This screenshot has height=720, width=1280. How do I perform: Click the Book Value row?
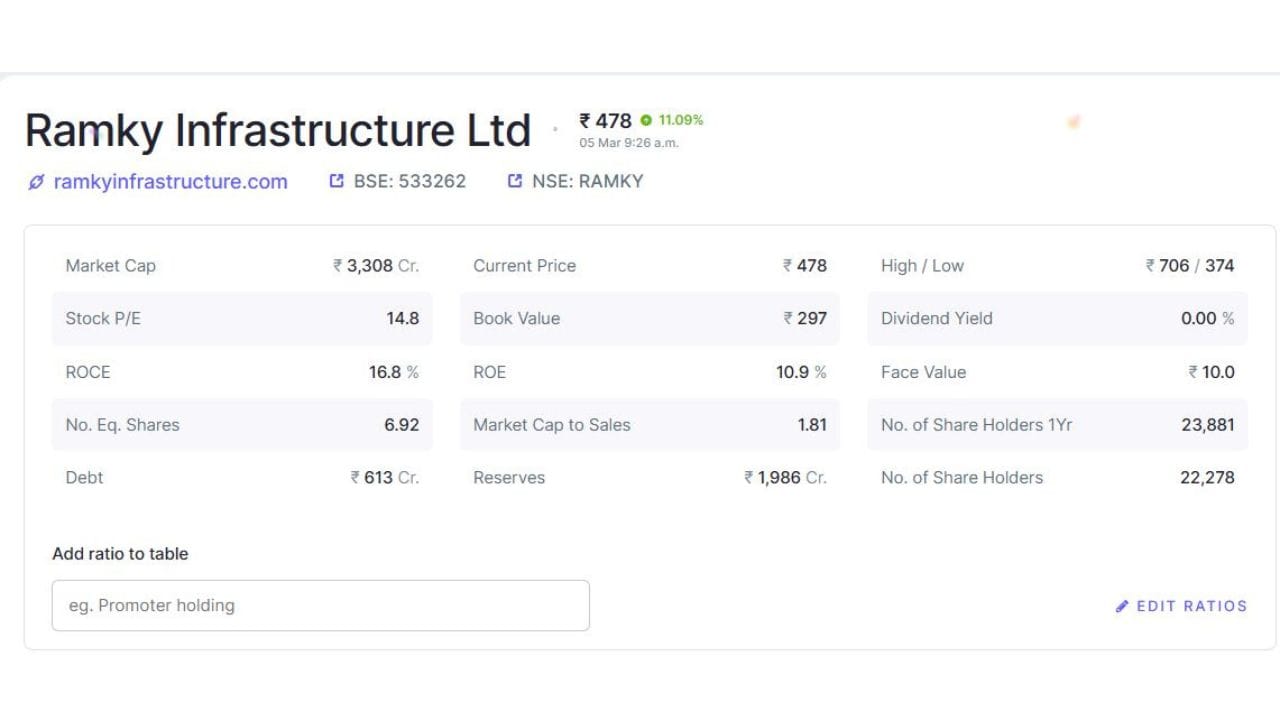(649, 319)
